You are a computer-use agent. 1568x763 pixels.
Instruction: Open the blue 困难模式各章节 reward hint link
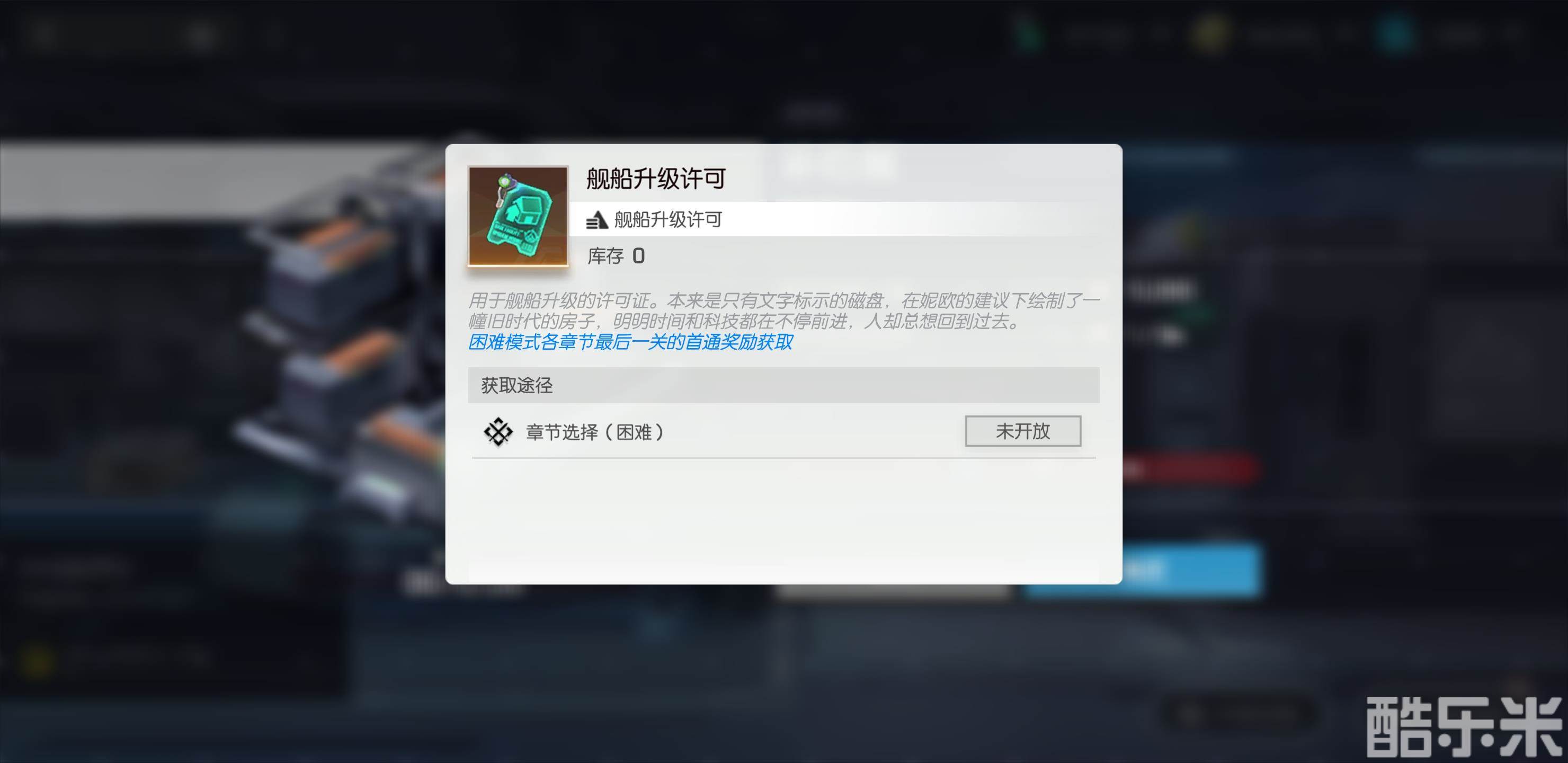630,342
